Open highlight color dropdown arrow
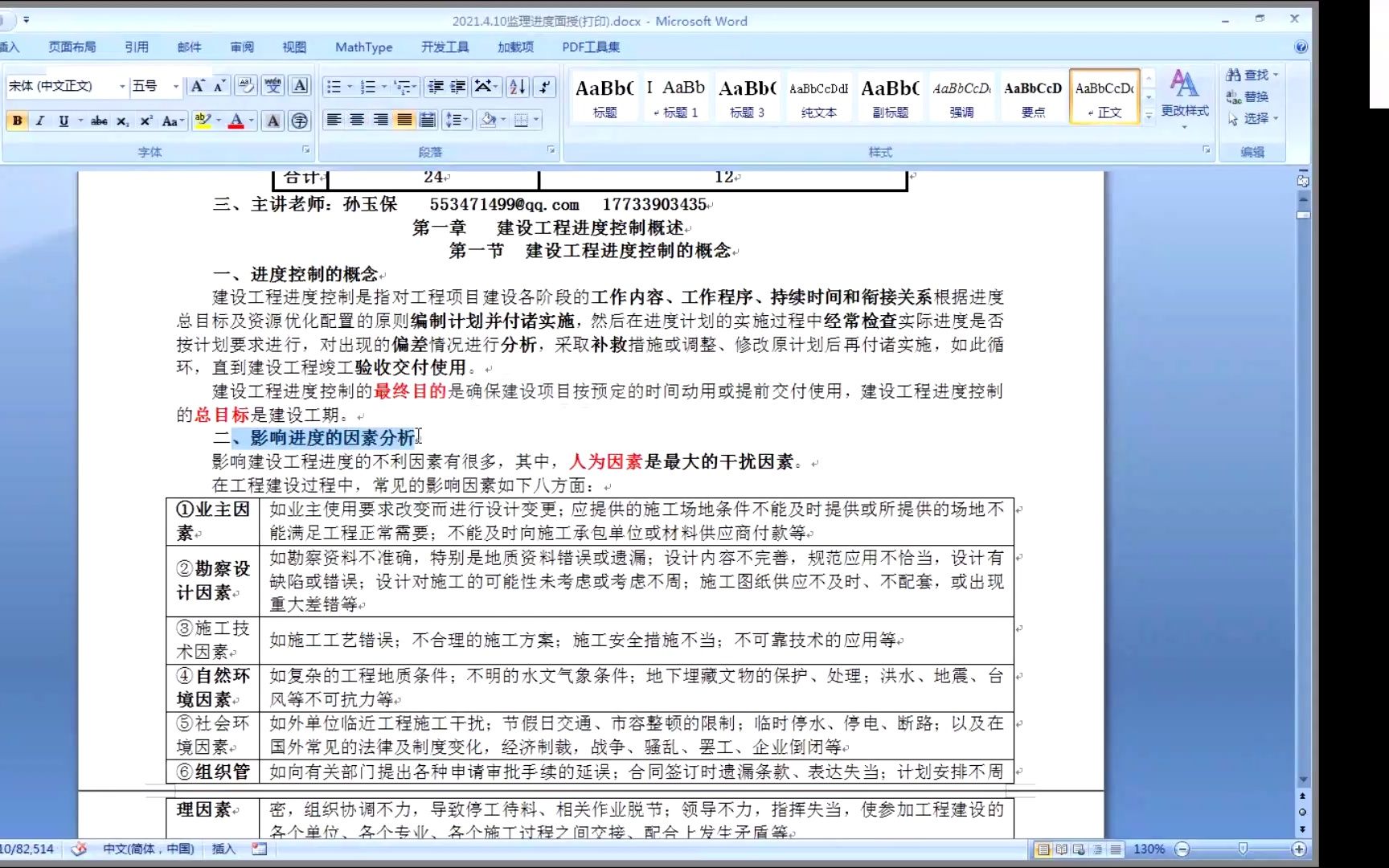The width and height of the screenshot is (1389, 868). [219, 121]
